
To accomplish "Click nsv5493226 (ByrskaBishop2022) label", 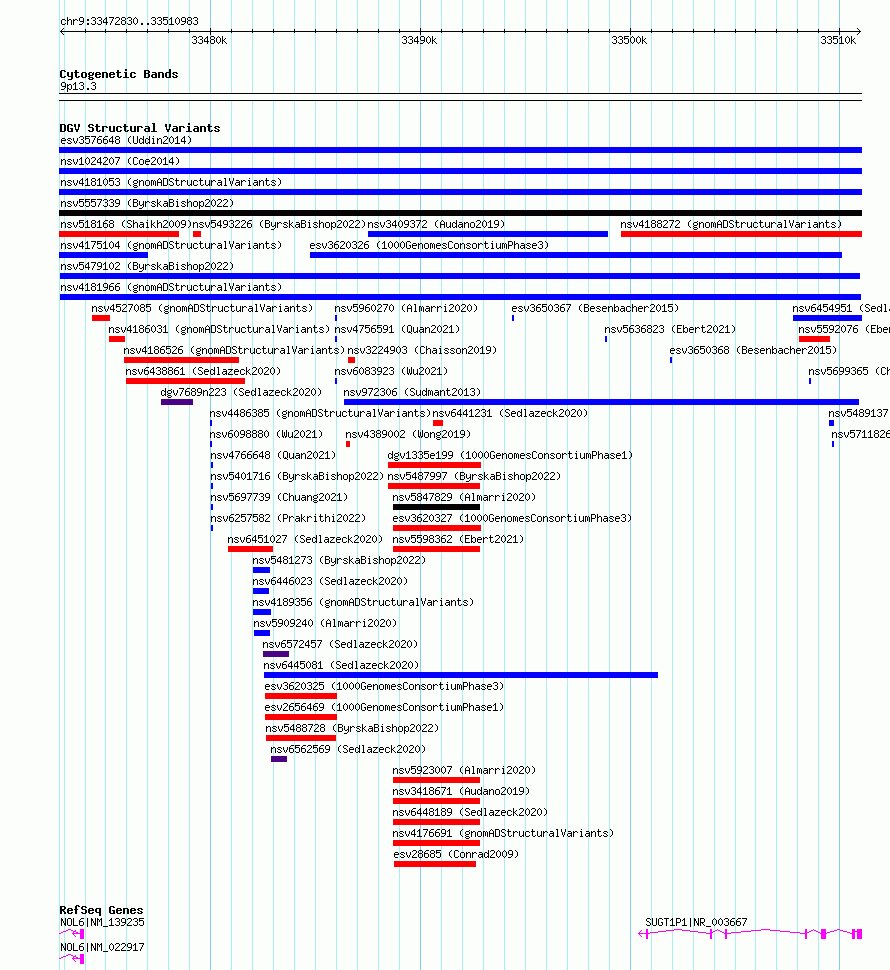I will click(x=279, y=225).
